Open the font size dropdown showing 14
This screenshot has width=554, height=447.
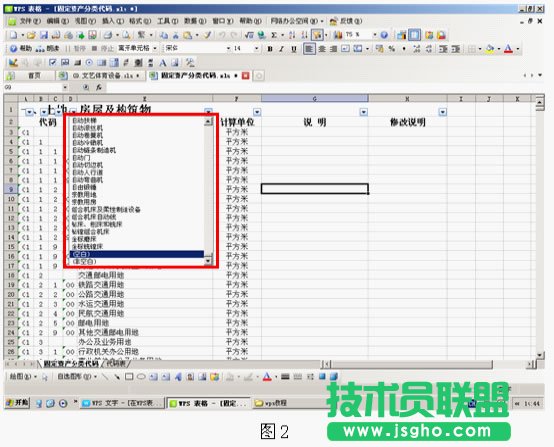pos(257,48)
